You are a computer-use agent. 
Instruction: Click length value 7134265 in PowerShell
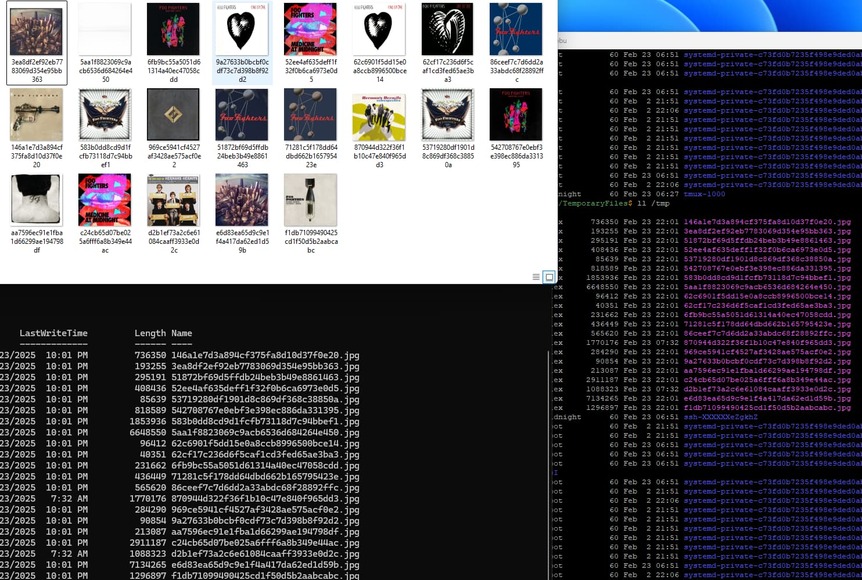tap(147, 565)
